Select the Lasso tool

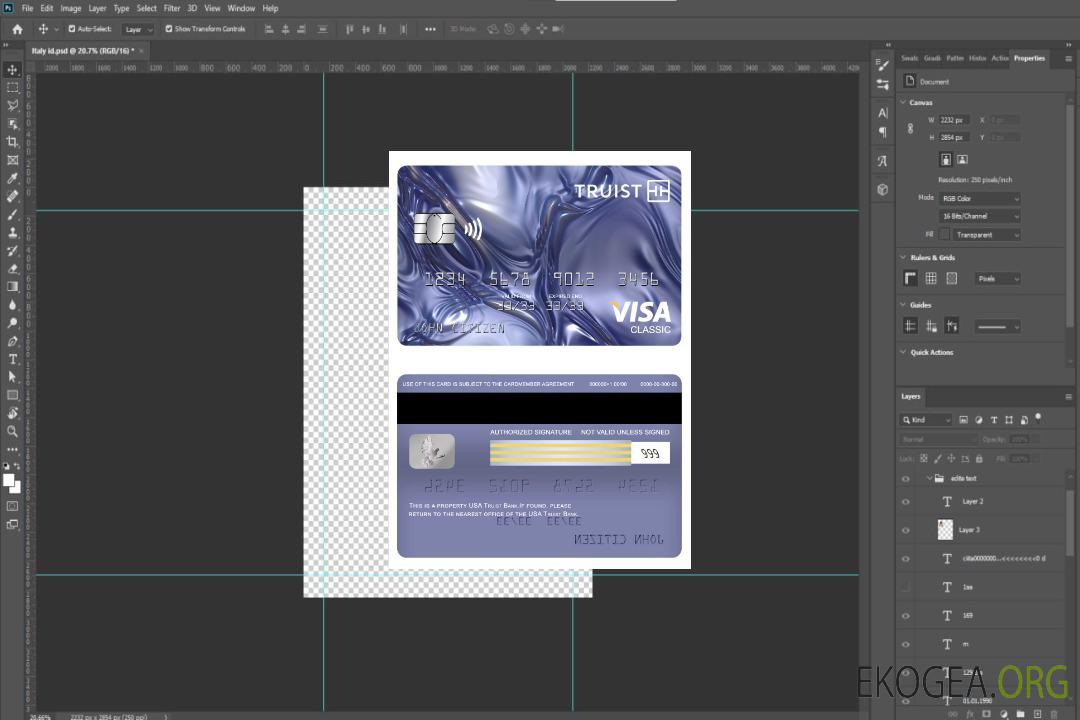[x=12, y=105]
